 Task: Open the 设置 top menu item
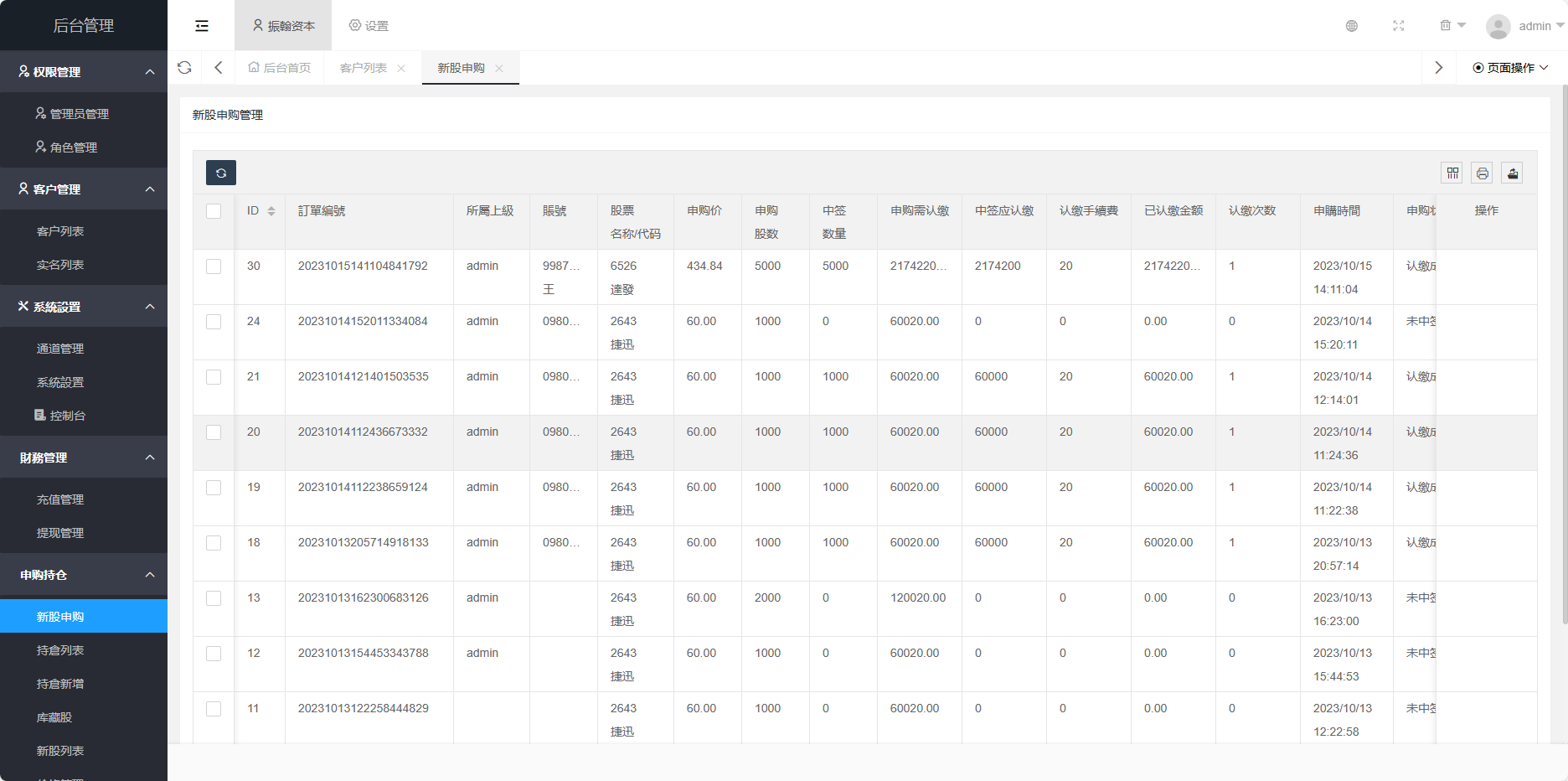[369, 26]
